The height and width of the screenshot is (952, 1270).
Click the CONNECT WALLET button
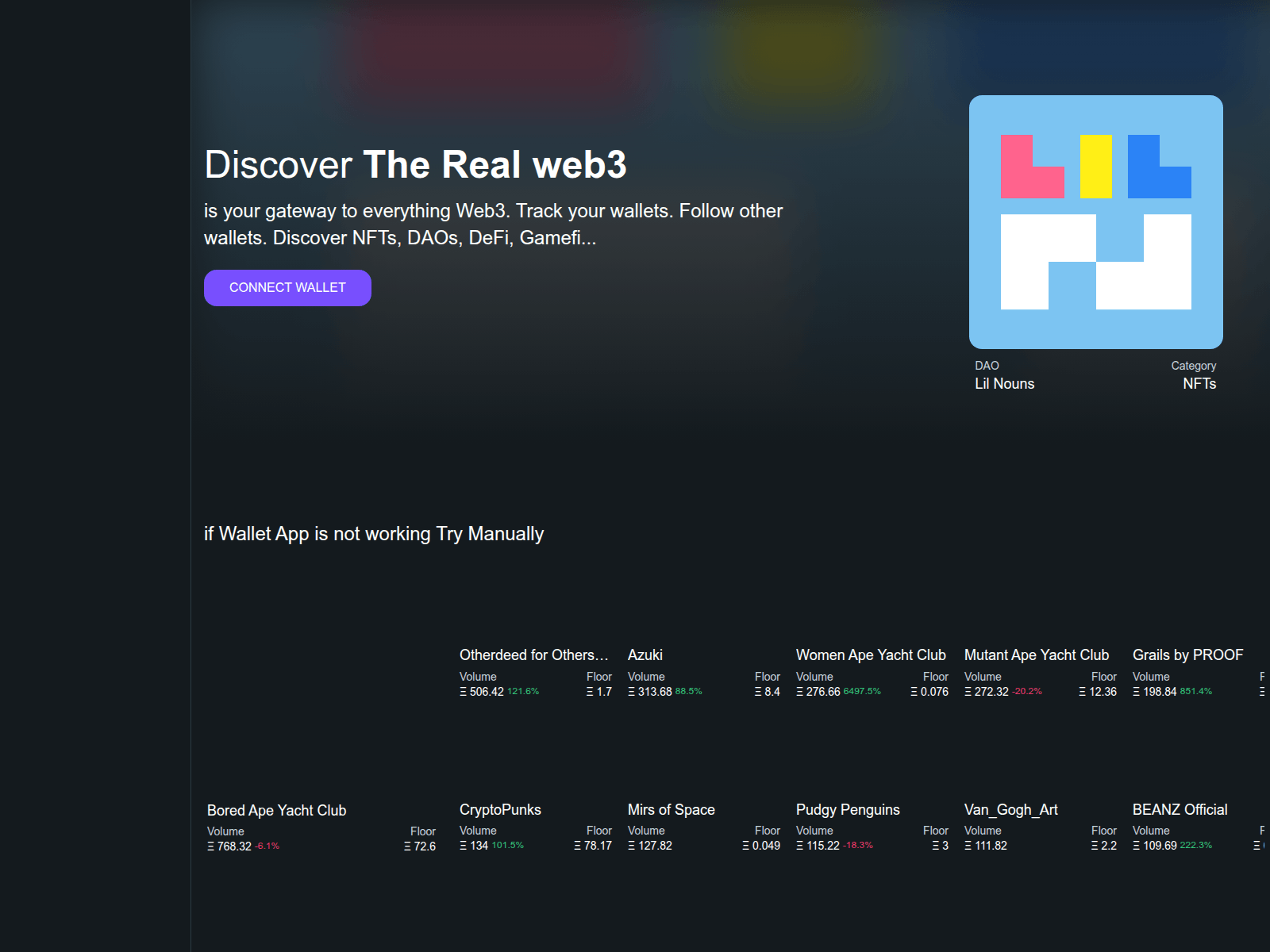[x=287, y=288]
